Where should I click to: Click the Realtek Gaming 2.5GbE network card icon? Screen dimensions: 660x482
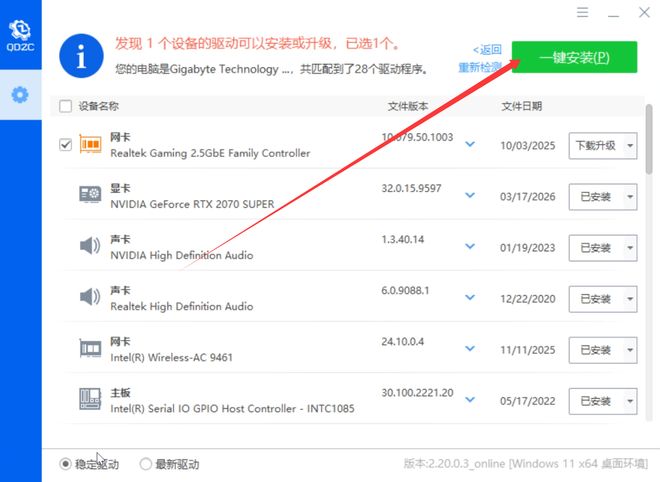tap(90, 145)
